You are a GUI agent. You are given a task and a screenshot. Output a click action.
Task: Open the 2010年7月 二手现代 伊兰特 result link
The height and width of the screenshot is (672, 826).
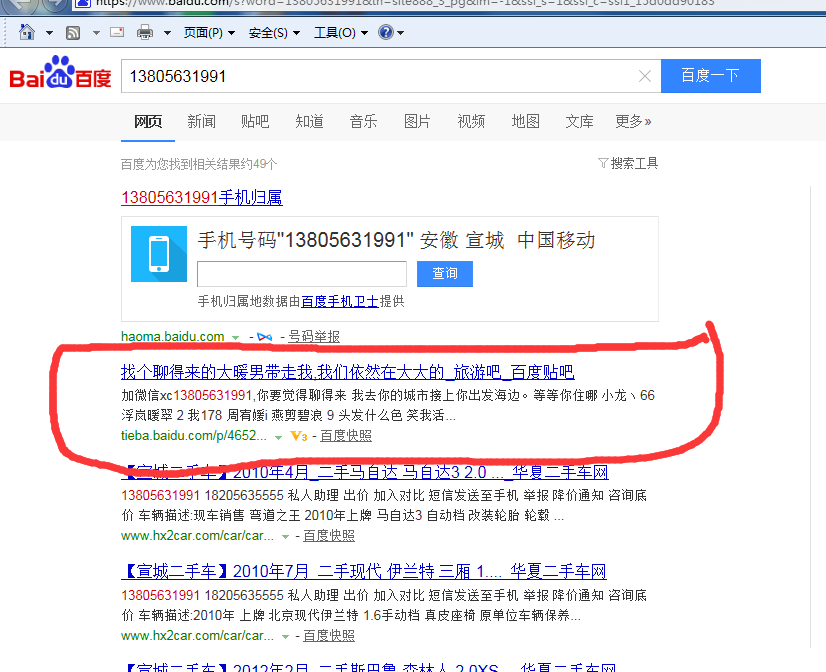pyautogui.click(x=363, y=571)
